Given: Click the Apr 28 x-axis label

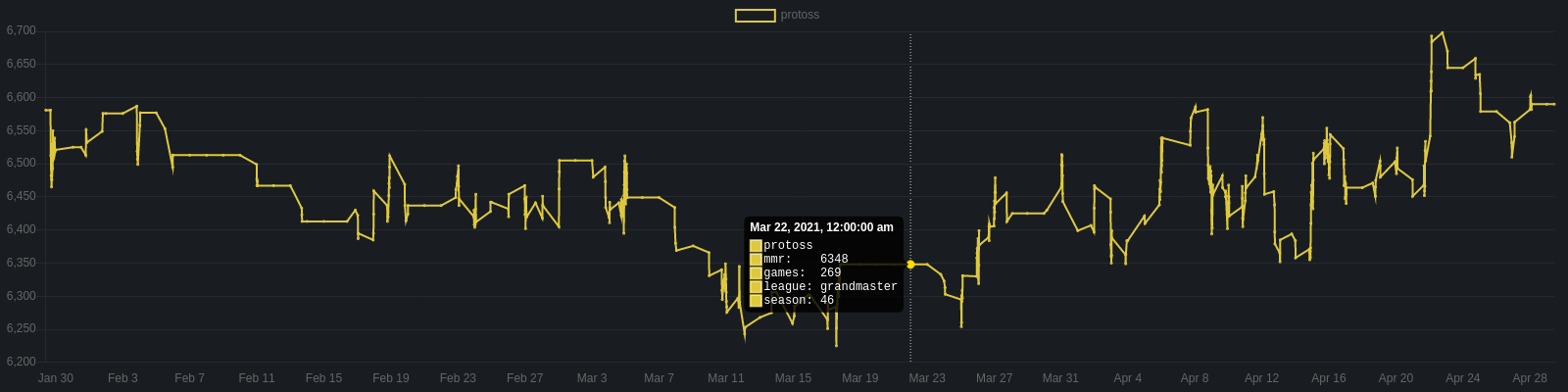Looking at the screenshot, I should click(1530, 378).
